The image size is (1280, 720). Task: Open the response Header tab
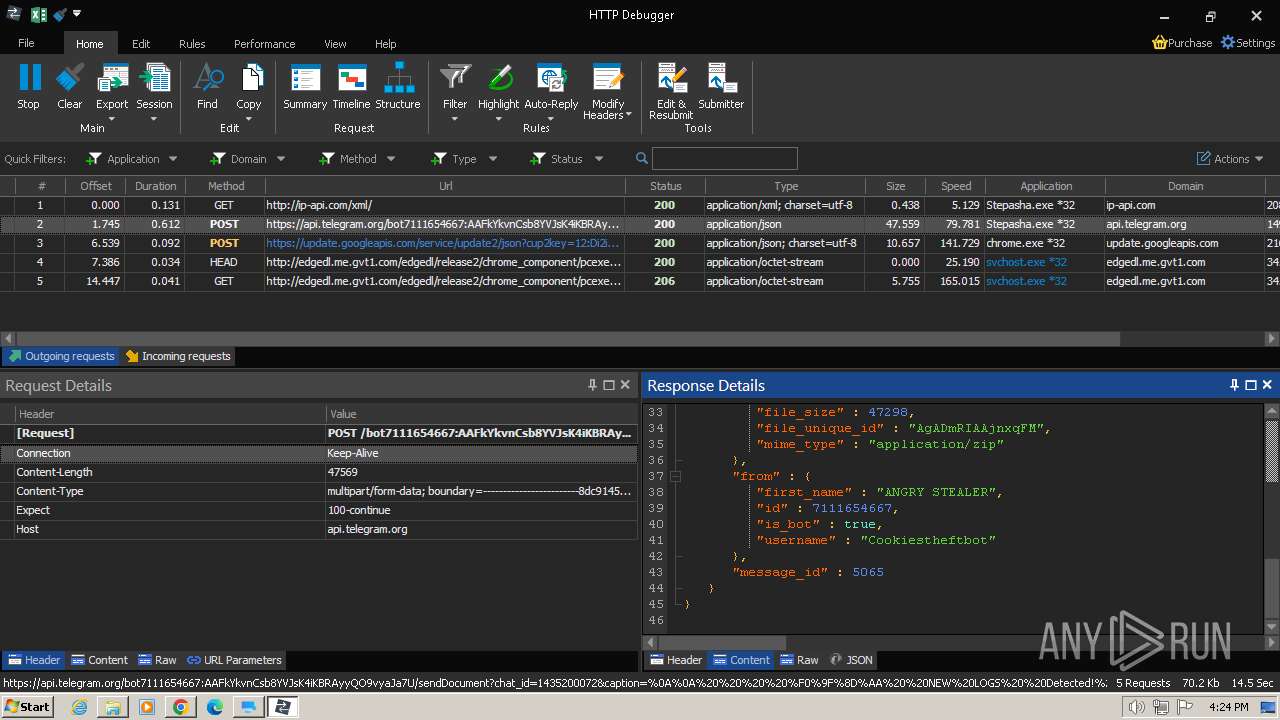[x=675, y=660]
